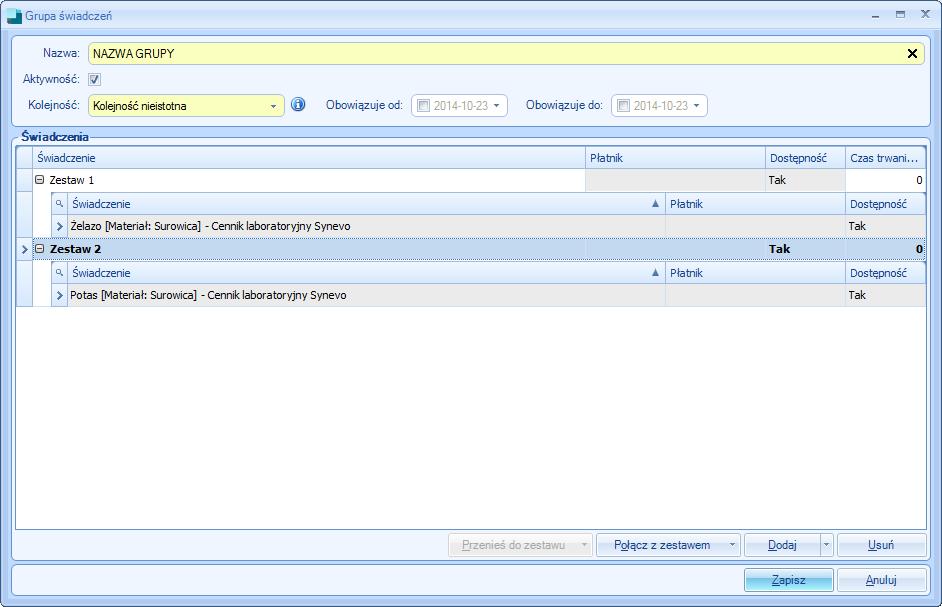Sort Zestaw 1 sub-grid by Świadczenie header
The height and width of the screenshot is (607, 942).
point(366,204)
